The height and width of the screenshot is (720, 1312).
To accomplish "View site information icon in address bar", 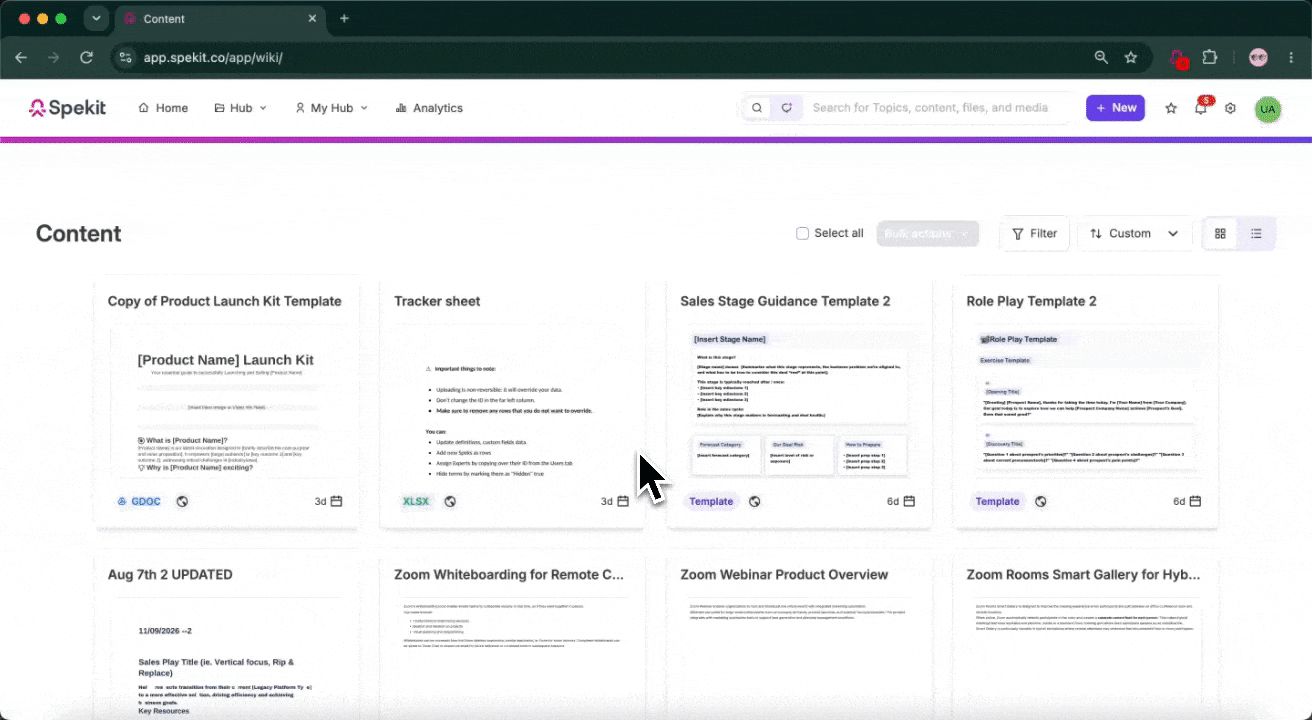I will click(x=125, y=57).
